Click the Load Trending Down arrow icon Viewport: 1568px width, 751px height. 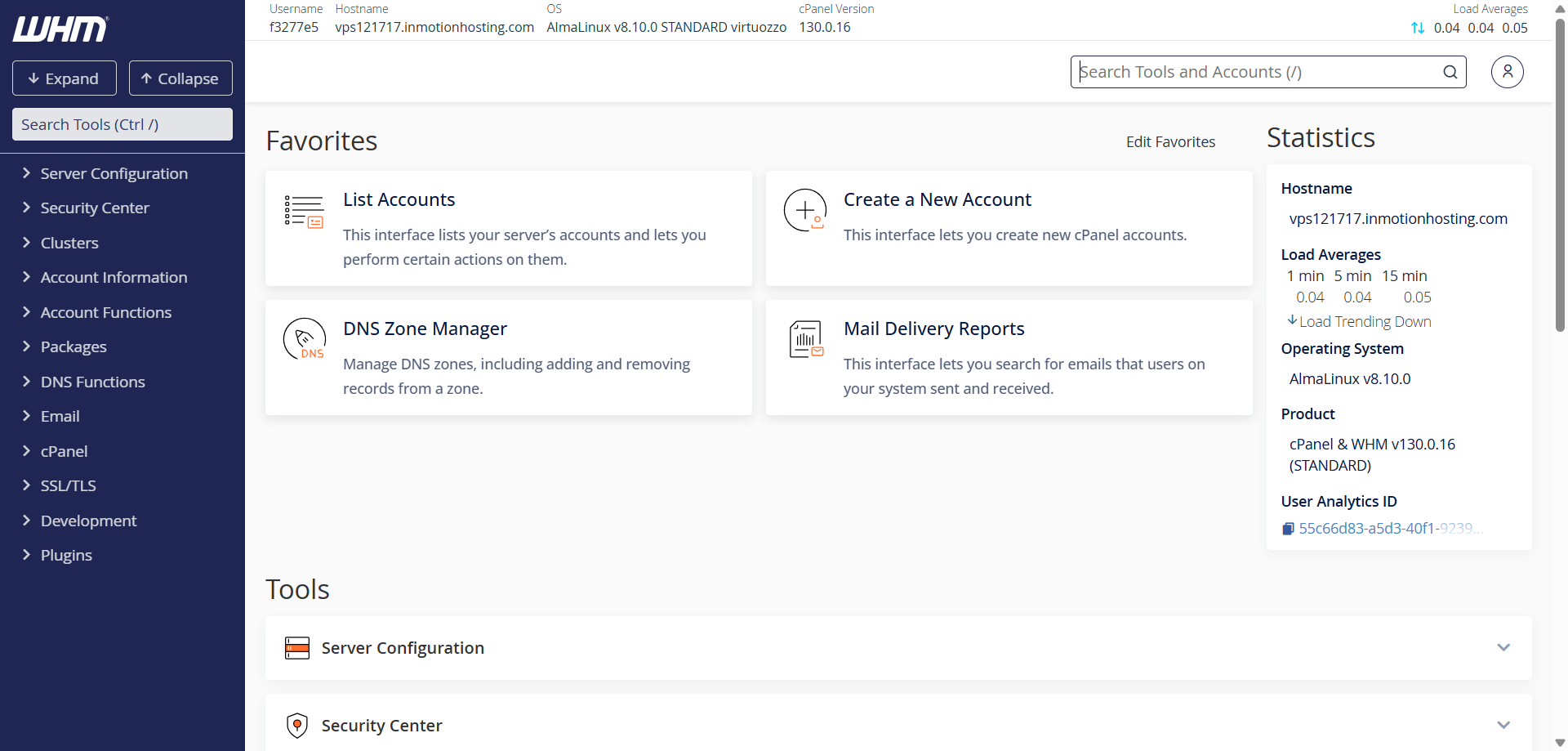coord(1292,320)
